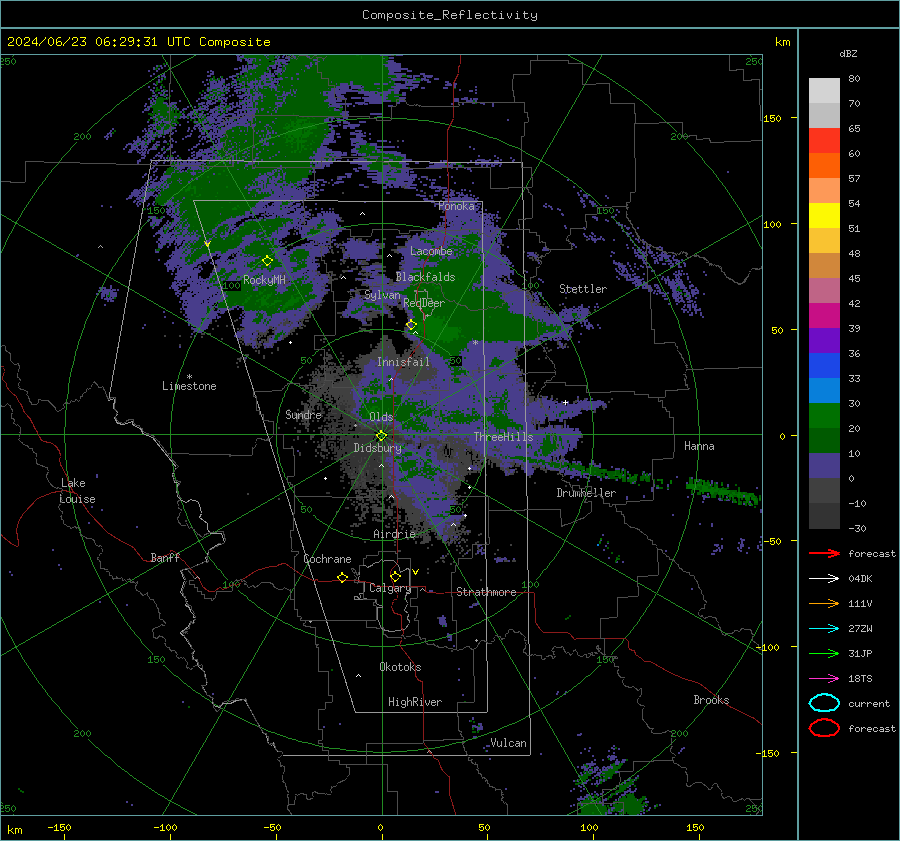Click the white 04DK arrow legend icon
Viewport: 900px width, 841px height.
[x=824, y=578]
